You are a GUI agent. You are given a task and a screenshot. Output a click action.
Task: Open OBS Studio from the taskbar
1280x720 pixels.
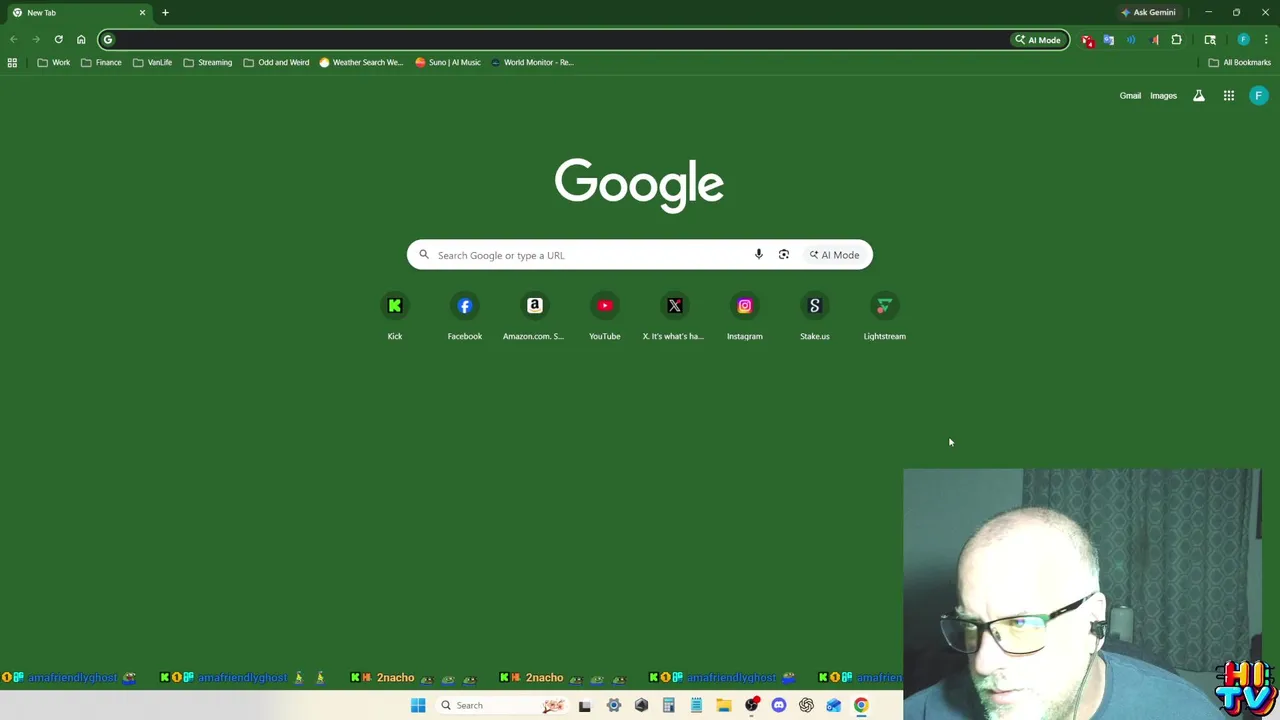(x=752, y=705)
